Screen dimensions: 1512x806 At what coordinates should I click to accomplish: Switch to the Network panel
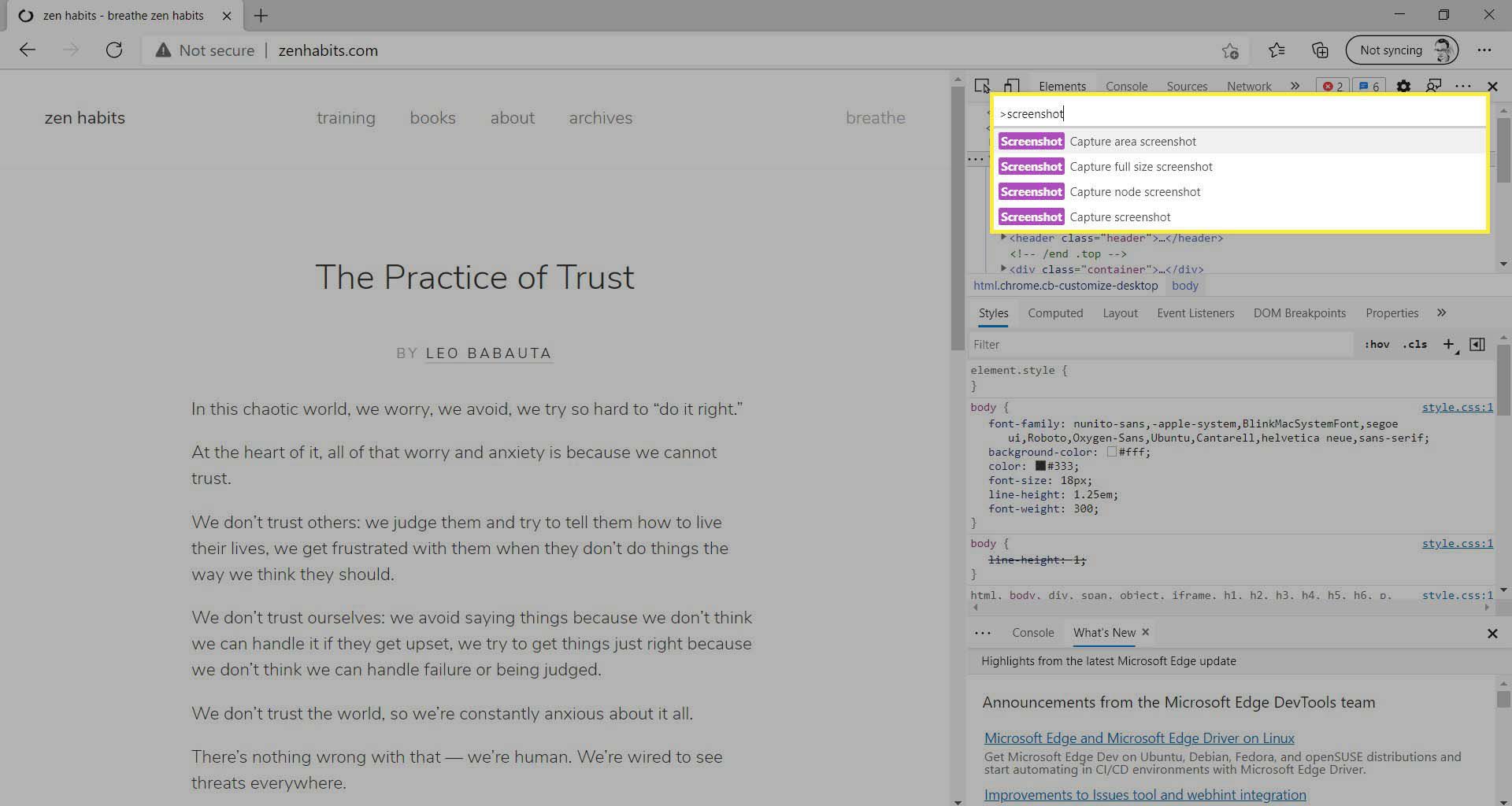(1249, 87)
